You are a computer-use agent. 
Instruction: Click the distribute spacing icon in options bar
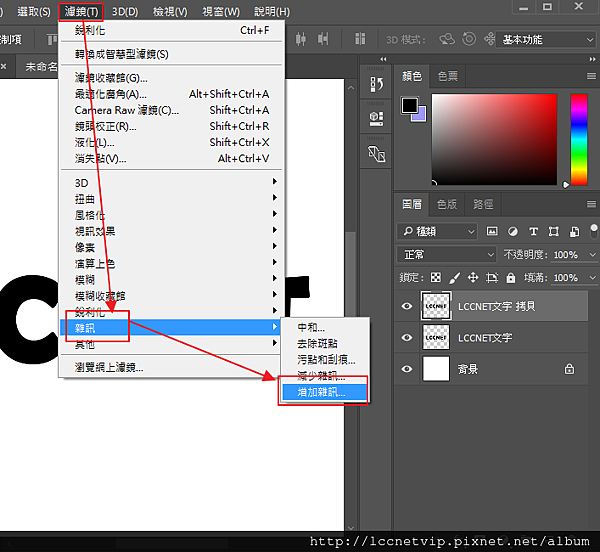[x=360, y=39]
